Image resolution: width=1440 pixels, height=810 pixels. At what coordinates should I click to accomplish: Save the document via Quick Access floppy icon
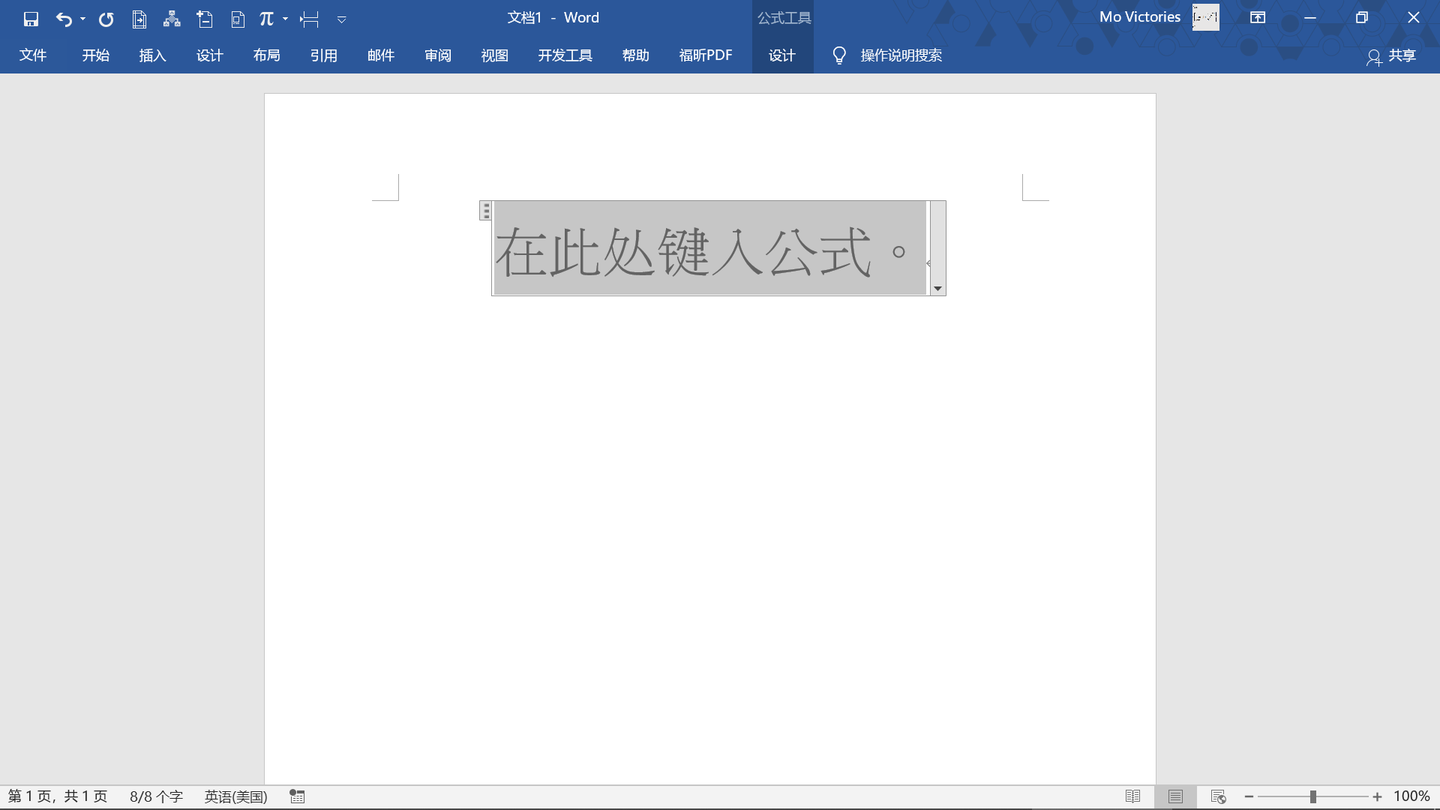click(31, 19)
